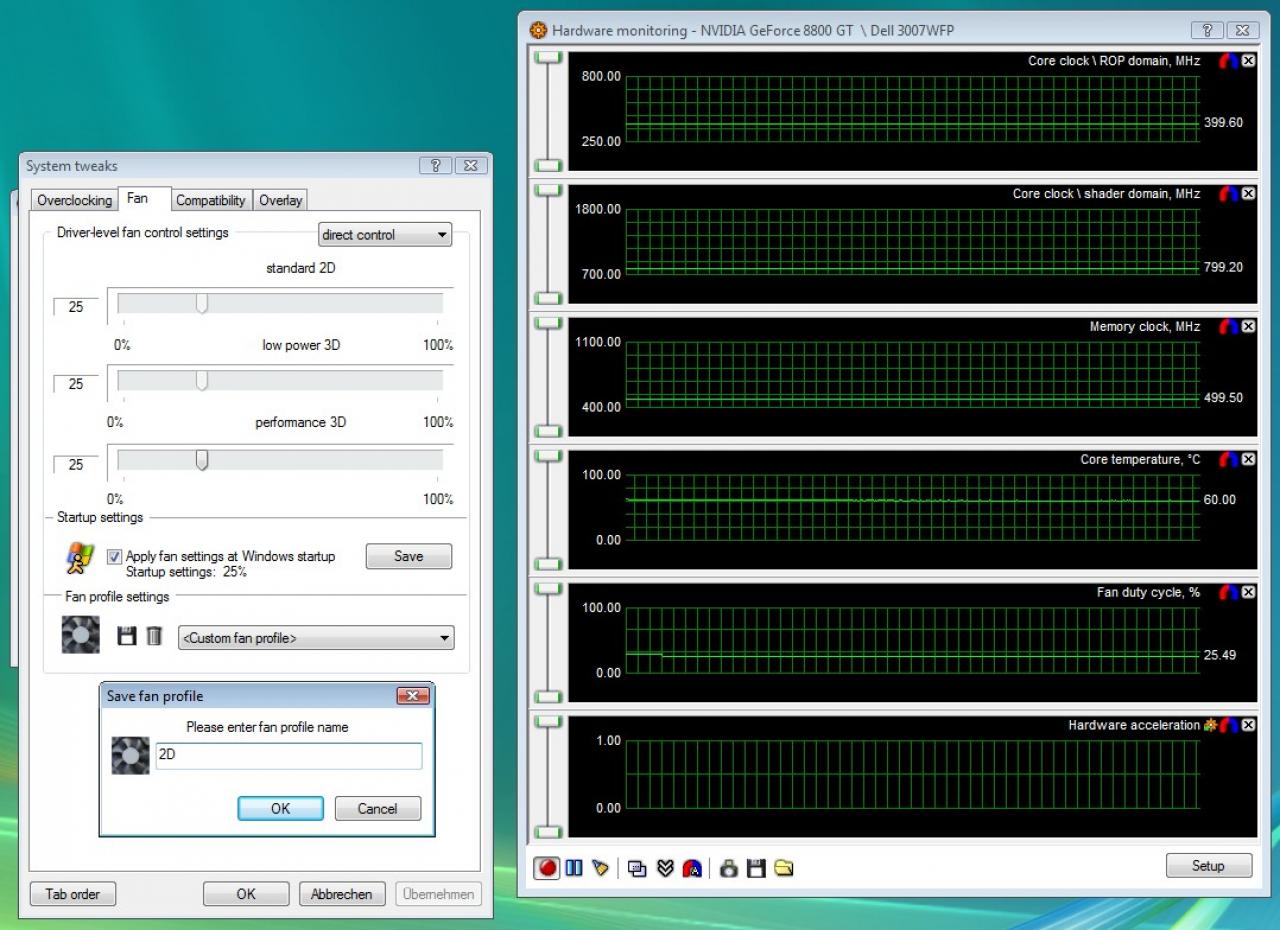Close the Memory clock graph
Viewport: 1280px width, 930px height.
(x=1248, y=327)
